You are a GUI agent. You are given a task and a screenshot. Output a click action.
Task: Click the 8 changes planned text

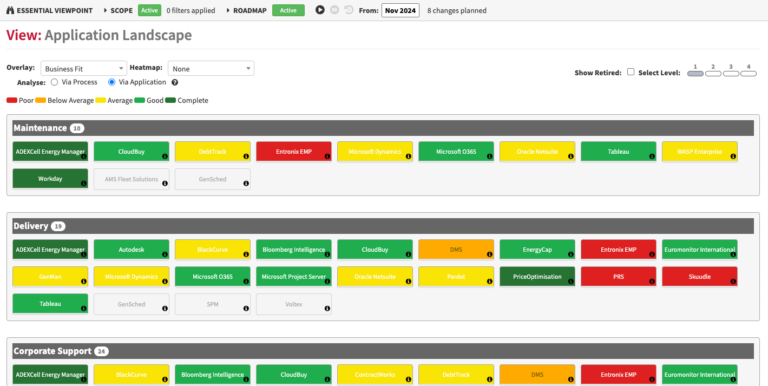tap(457, 10)
